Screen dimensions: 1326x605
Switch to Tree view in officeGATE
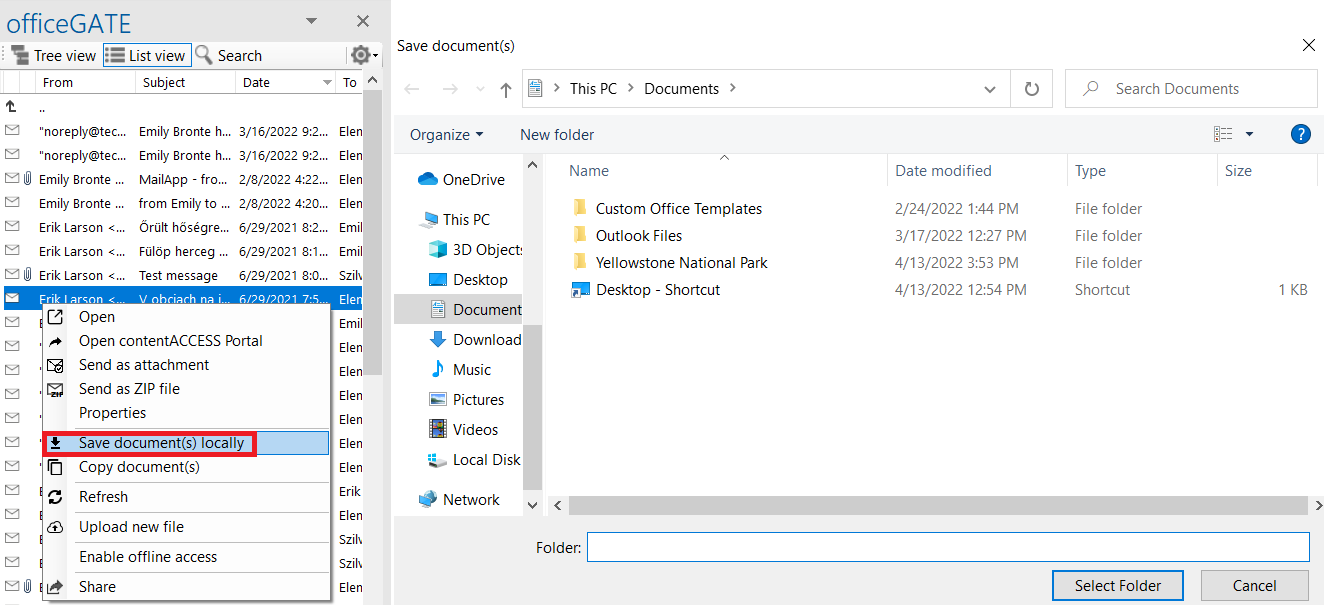click(54, 56)
